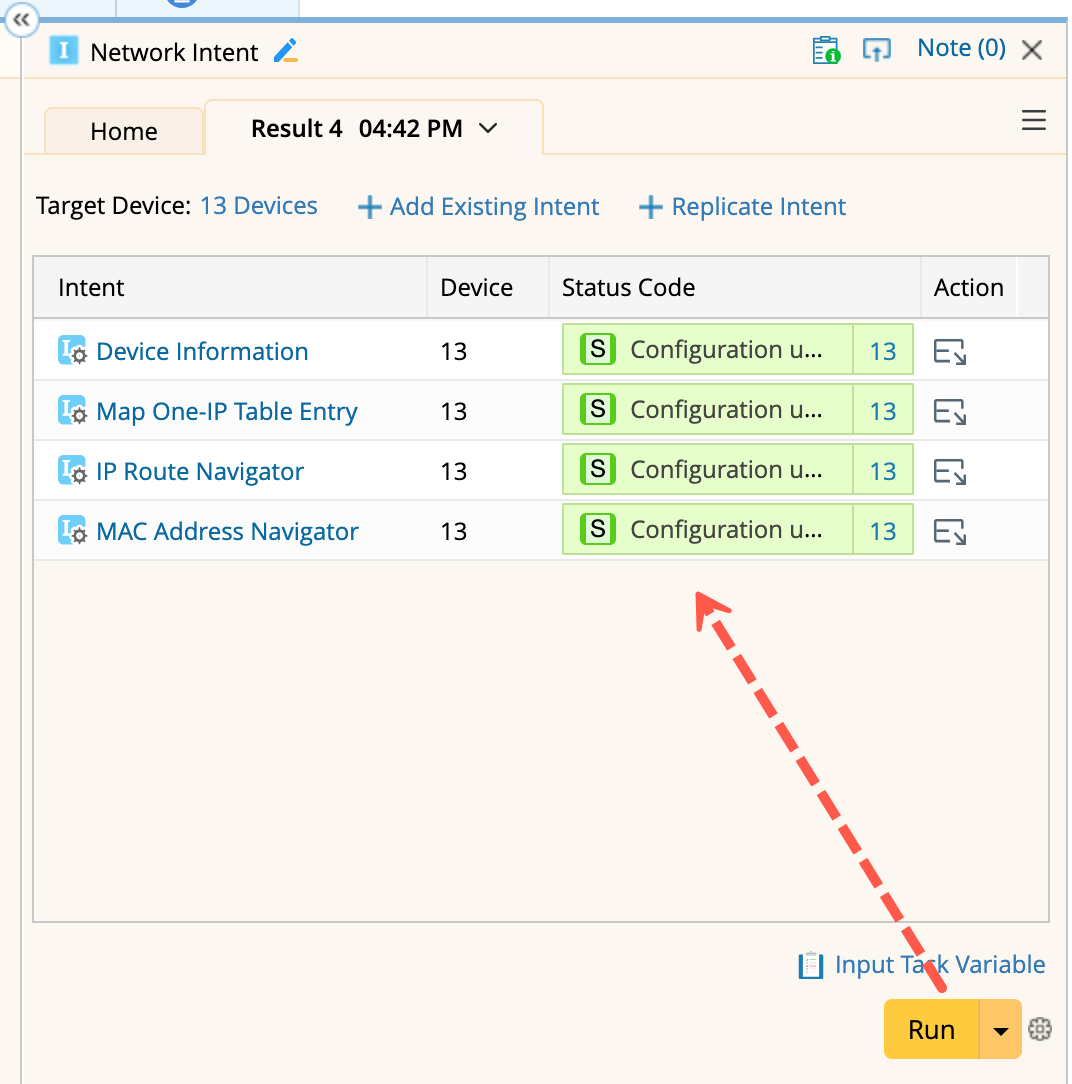Expand the Run button dropdown arrow
The width and height of the screenshot is (1072, 1084).
[1000, 1030]
